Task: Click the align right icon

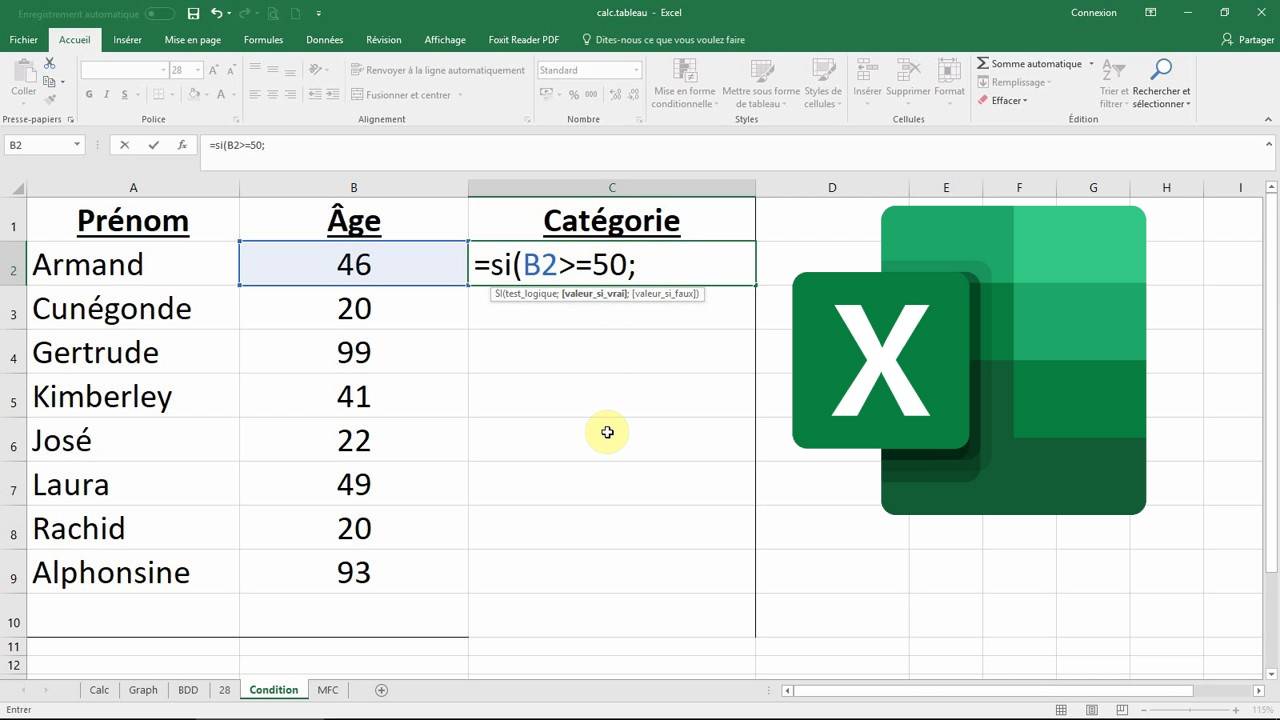Action: coord(290,95)
